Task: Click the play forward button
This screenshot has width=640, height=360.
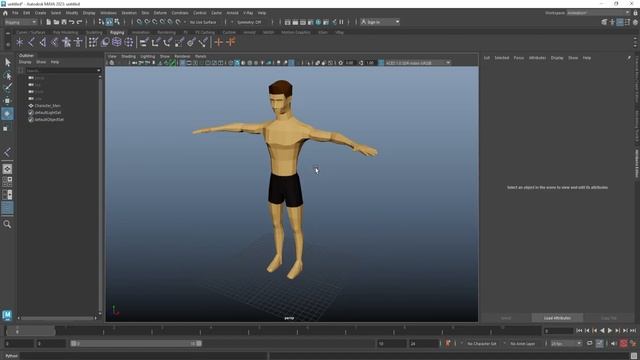Action: (x=610, y=331)
